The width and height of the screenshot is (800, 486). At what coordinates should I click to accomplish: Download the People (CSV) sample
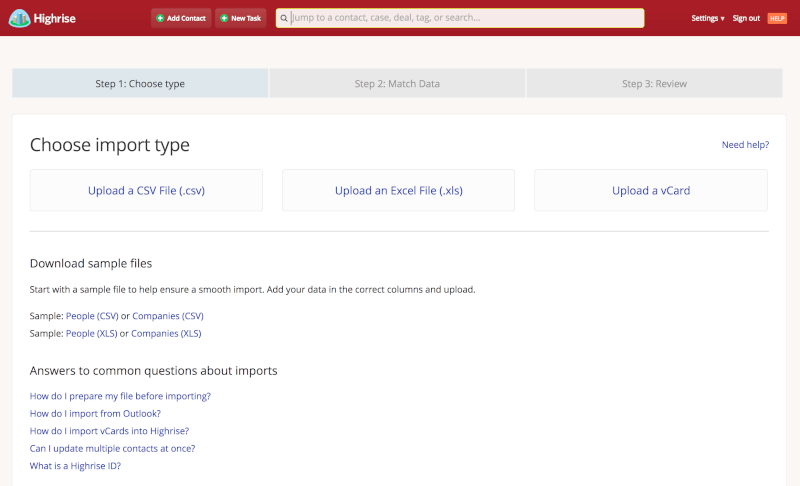coord(92,316)
